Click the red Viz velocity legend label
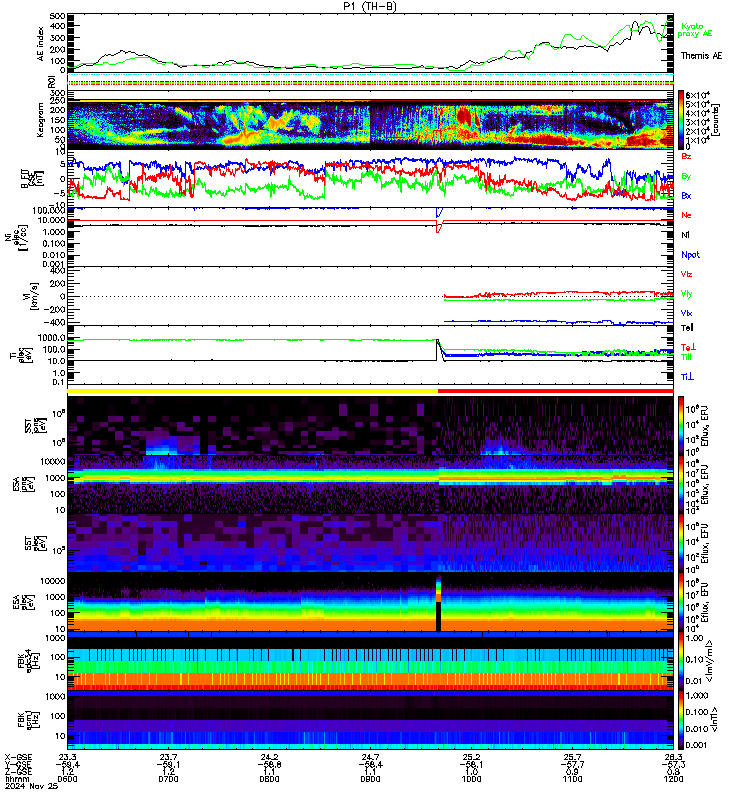The width and height of the screenshot is (750, 800). point(686,274)
